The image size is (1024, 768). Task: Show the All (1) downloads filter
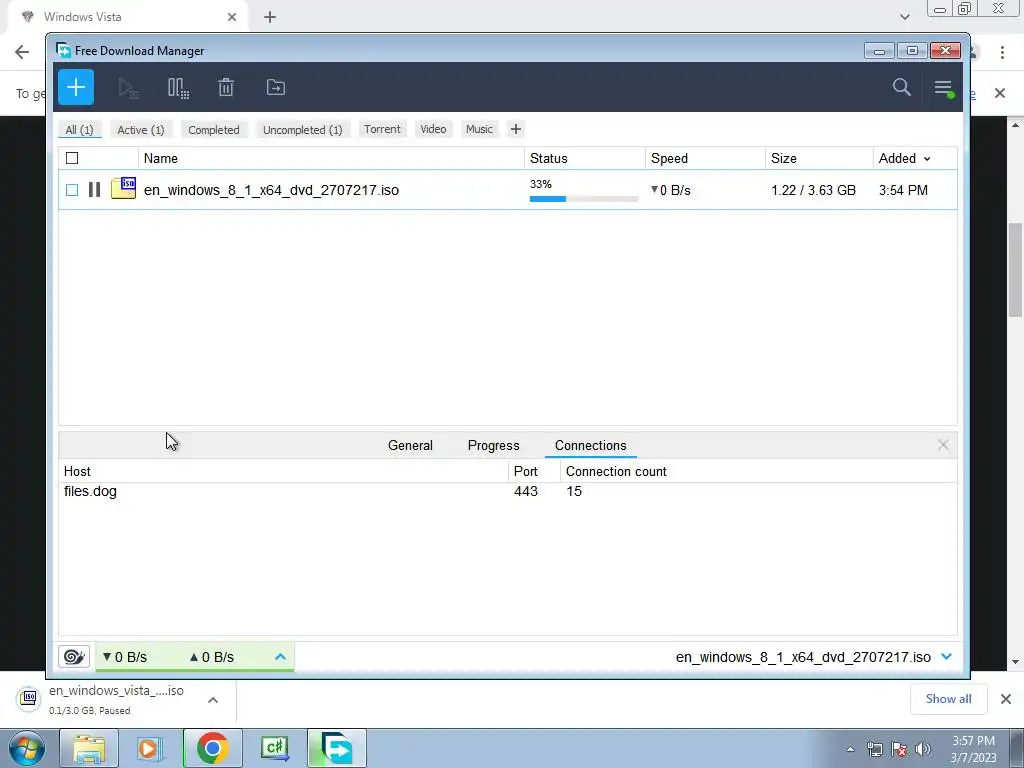[x=79, y=130]
